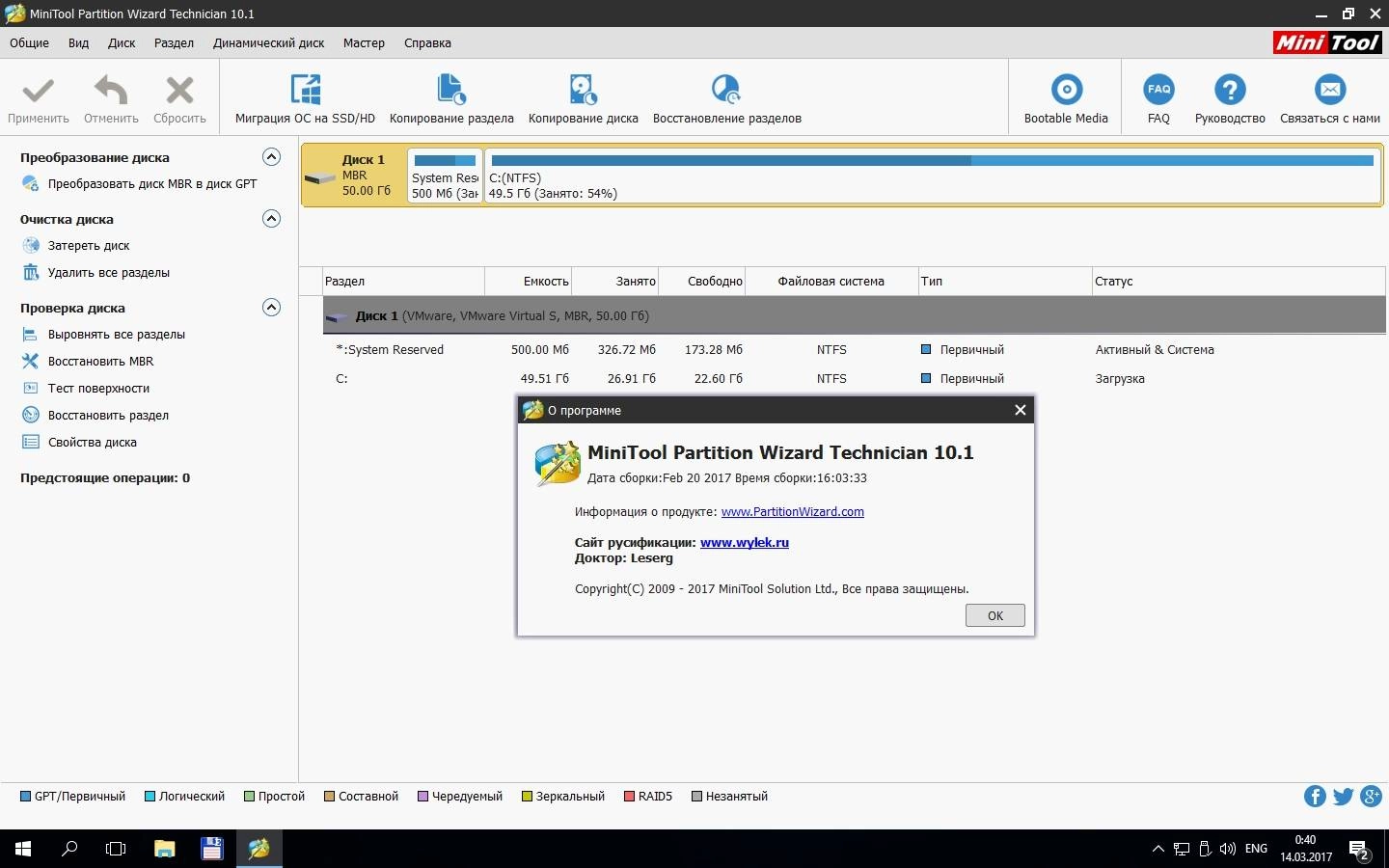Image resolution: width=1389 pixels, height=868 pixels.
Task: Open the Динамический диск menu
Action: (x=268, y=42)
